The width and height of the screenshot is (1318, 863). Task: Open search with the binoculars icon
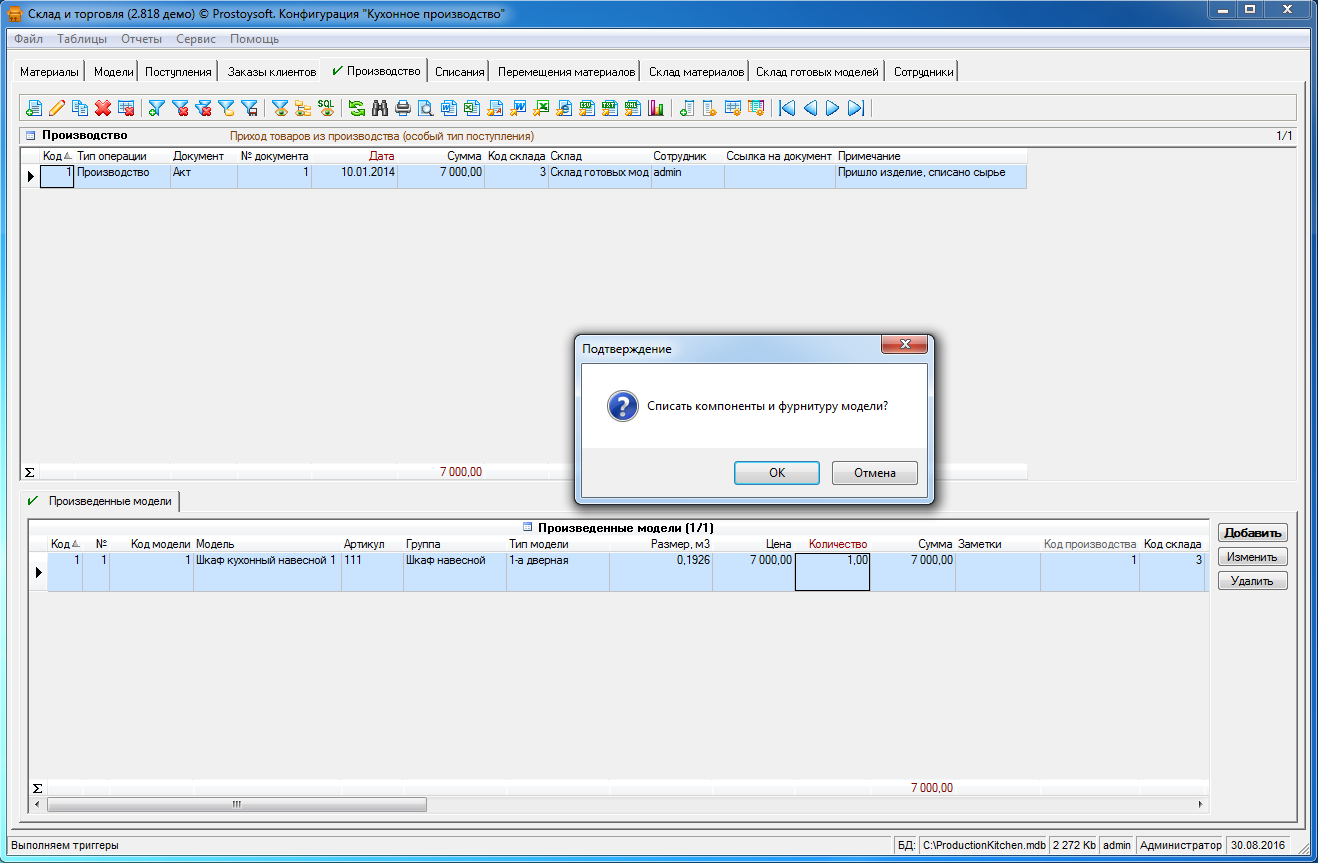point(380,108)
